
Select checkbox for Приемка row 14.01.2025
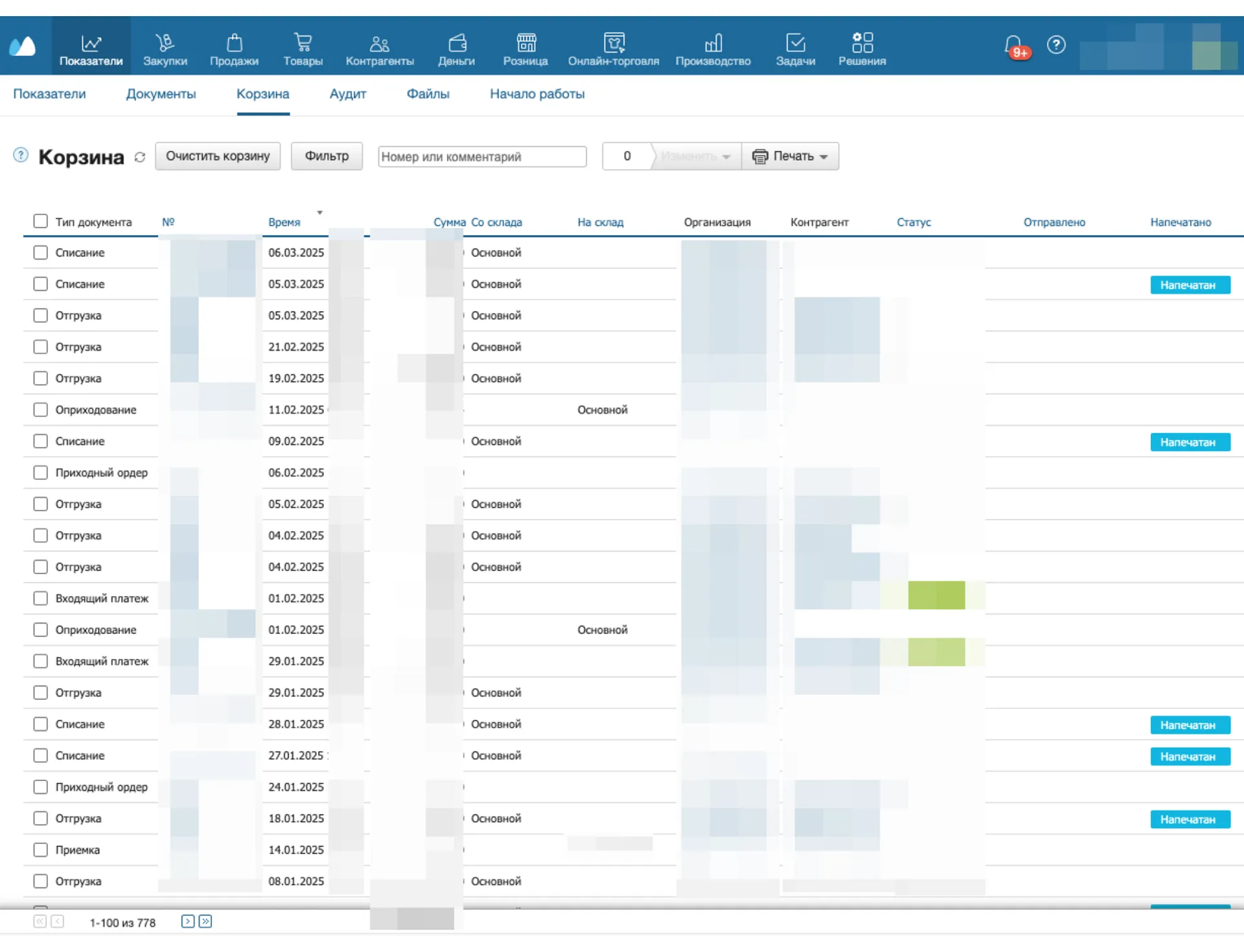[x=40, y=850]
